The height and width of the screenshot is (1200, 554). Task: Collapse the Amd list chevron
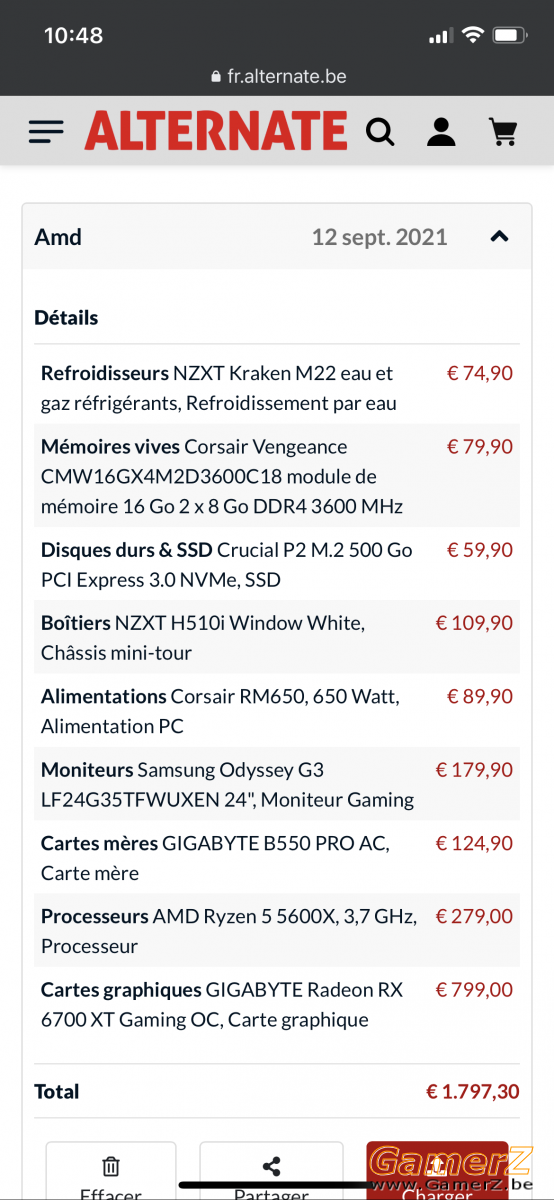500,237
